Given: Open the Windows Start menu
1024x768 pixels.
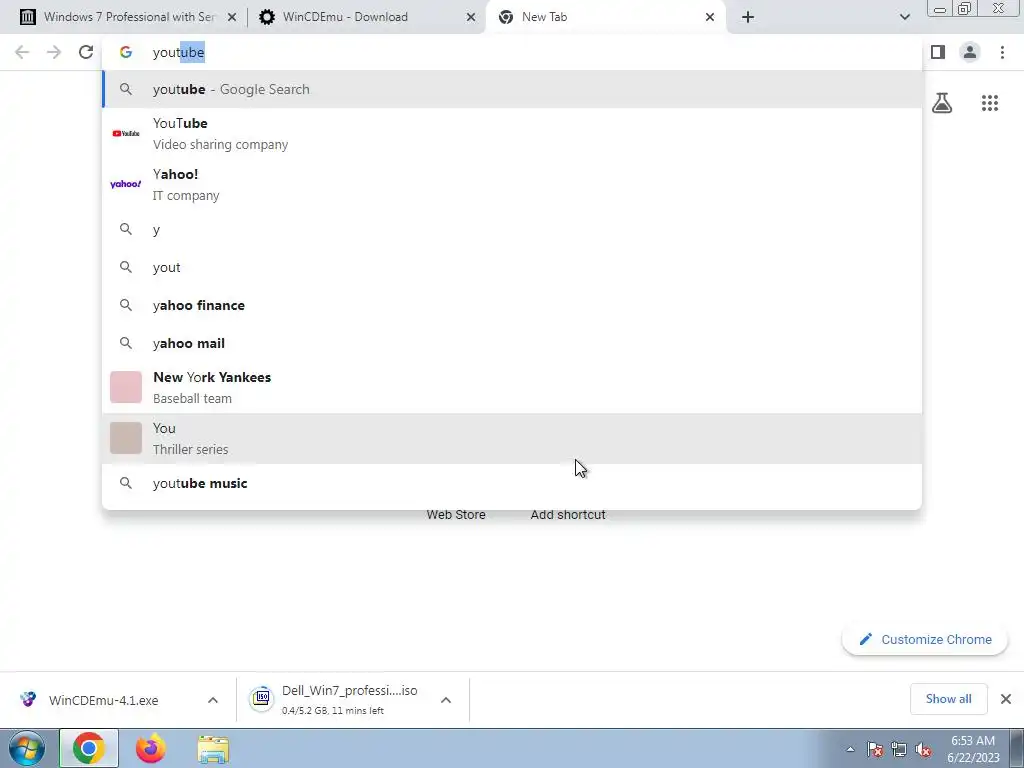Looking at the screenshot, I should pos(27,748).
